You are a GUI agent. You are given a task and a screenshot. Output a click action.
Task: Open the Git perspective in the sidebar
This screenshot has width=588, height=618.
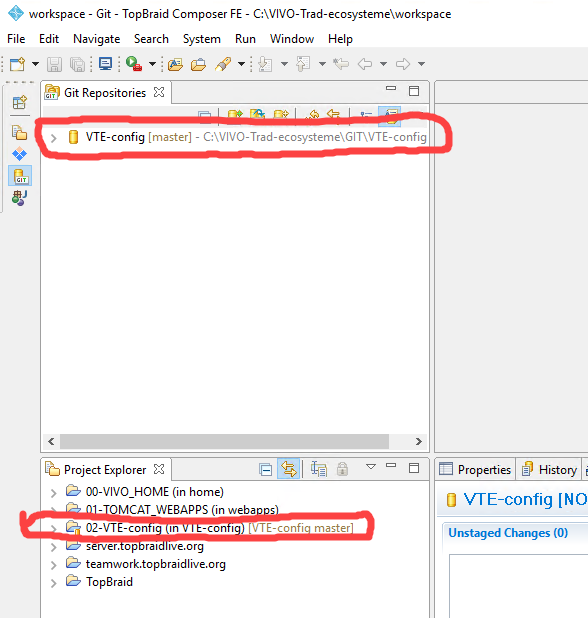20,175
